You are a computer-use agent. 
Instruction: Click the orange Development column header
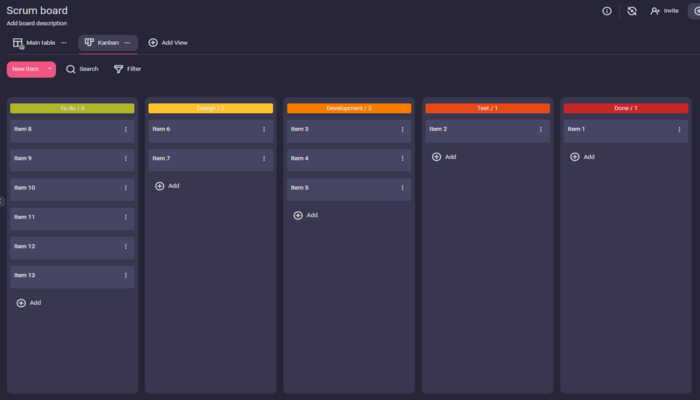coord(349,108)
